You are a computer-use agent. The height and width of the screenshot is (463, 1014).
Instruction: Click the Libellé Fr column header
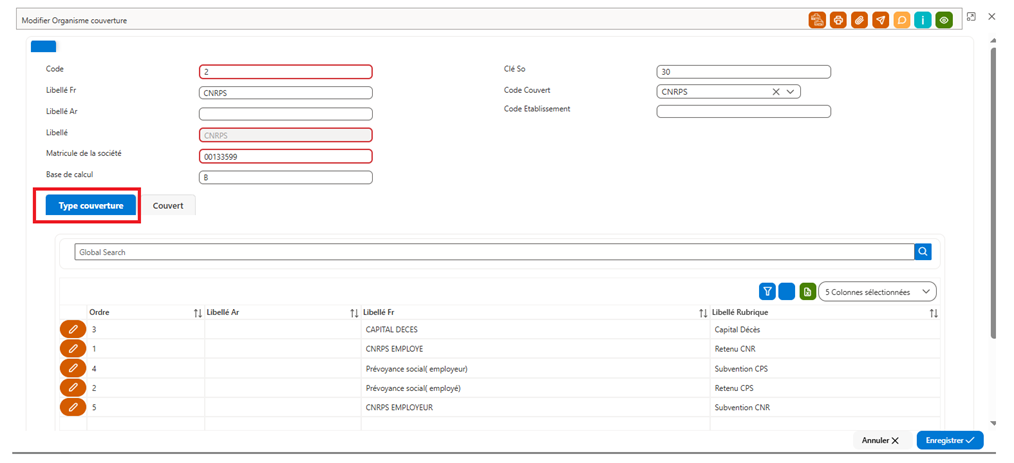point(535,312)
